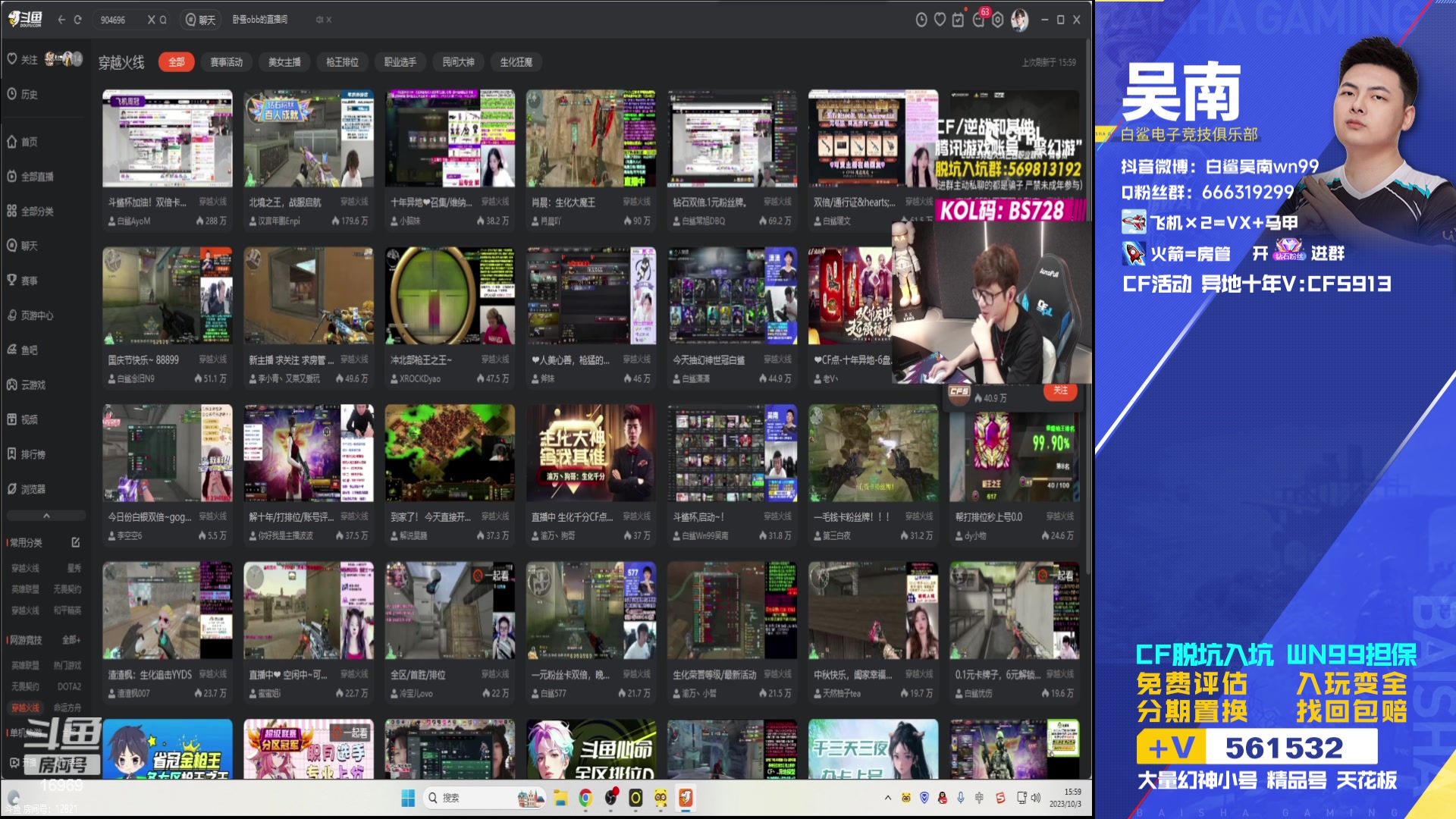Click the magnifier search icon in room box
The width and height of the screenshot is (1456, 819).
[x=163, y=20]
